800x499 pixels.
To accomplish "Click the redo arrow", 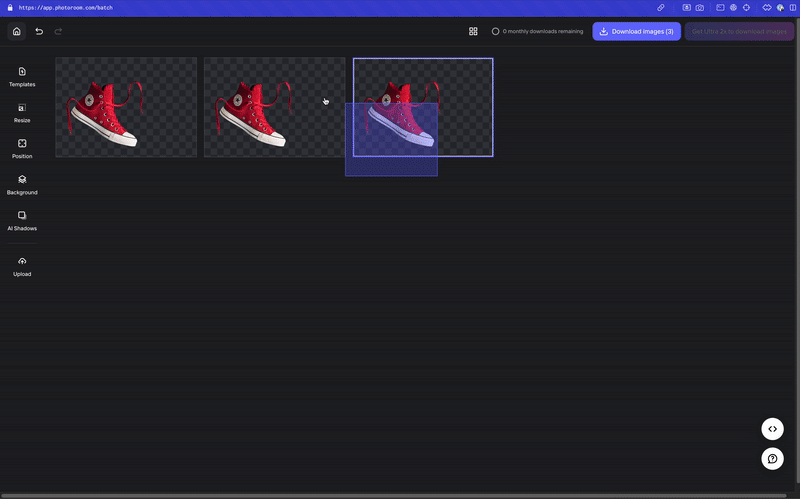I will coord(58,31).
